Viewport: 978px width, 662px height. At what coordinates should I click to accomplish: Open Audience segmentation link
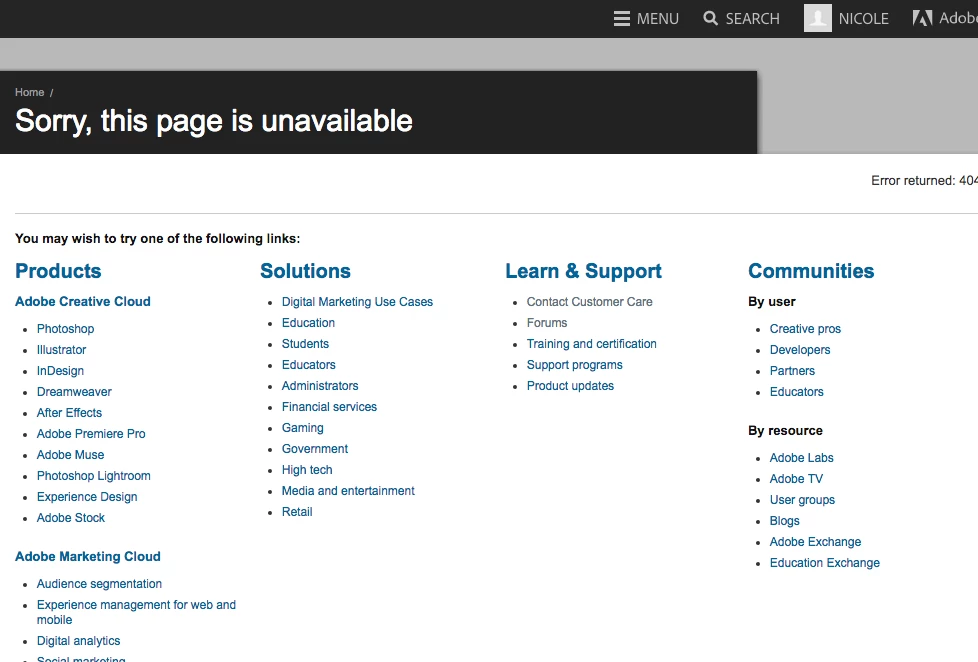[99, 584]
